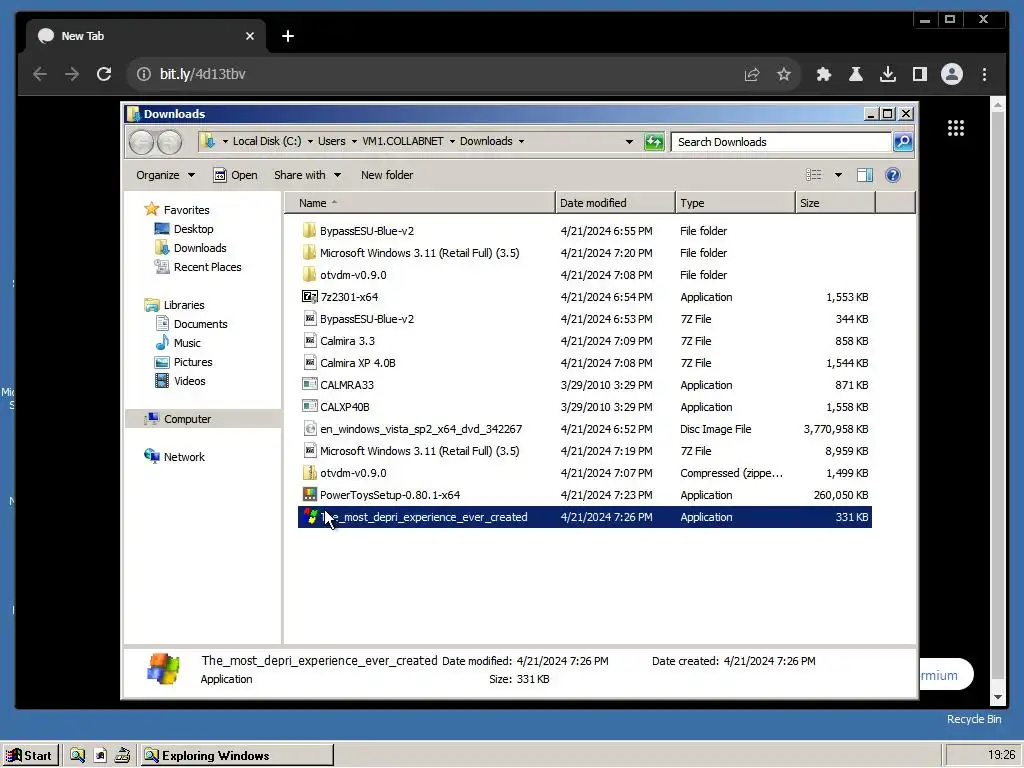Click the Chrome Labs flask icon
Image resolution: width=1024 pixels, height=768 pixels.
856,74
